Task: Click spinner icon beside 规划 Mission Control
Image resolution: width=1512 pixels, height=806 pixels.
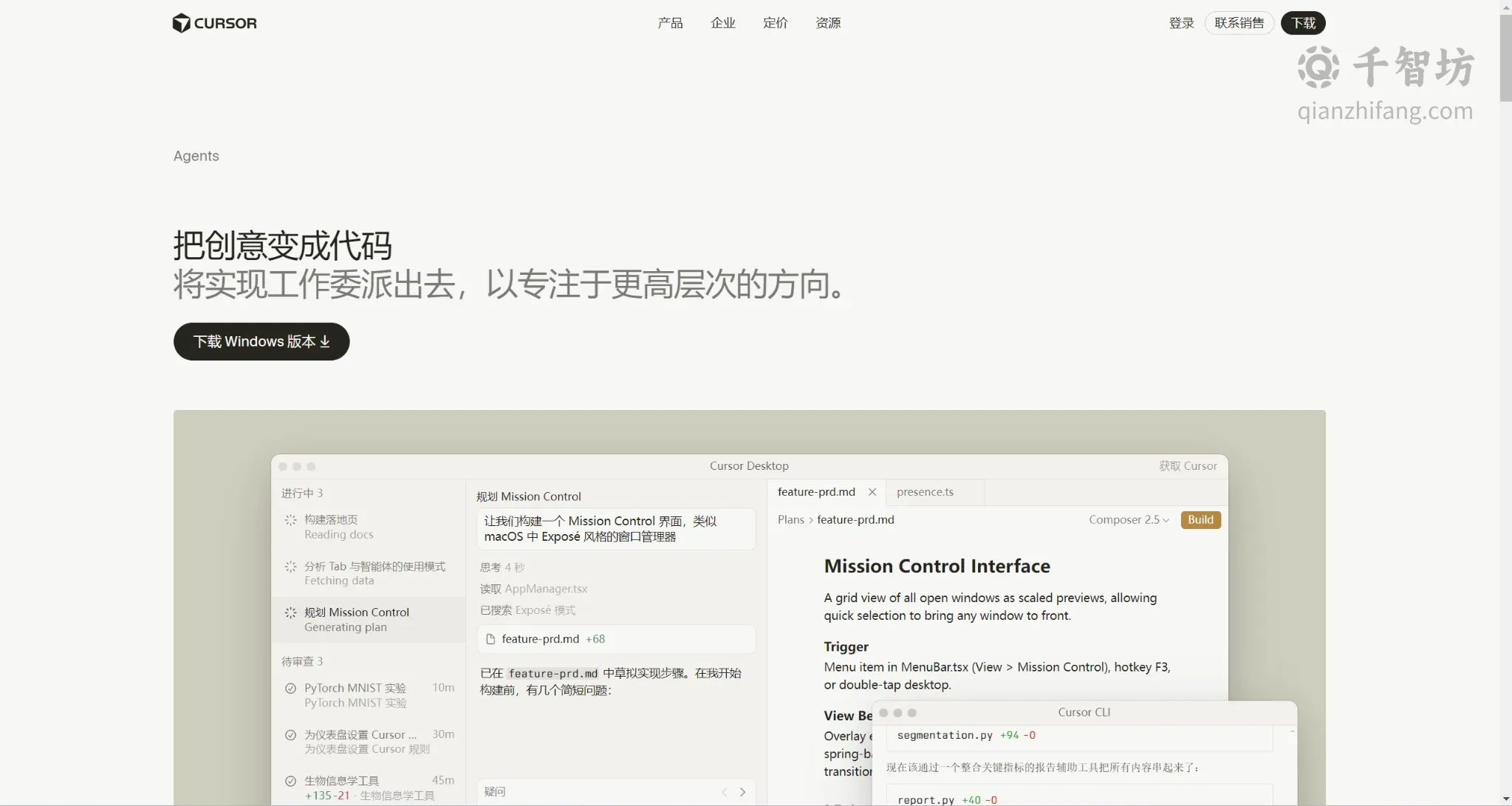Action: click(x=291, y=612)
